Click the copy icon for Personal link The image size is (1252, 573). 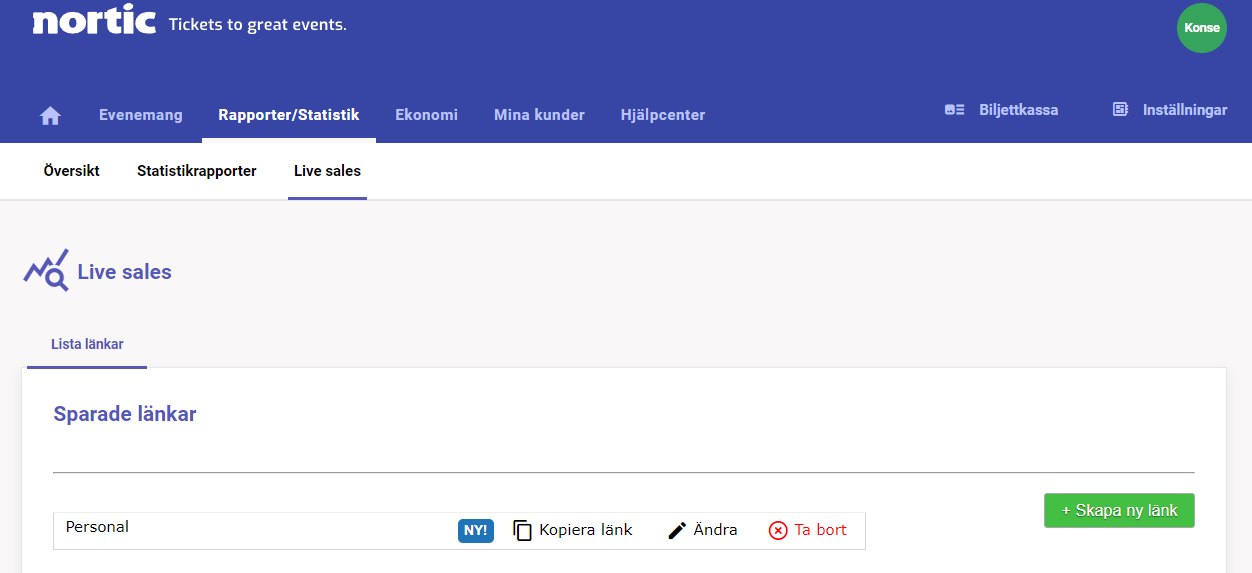tap(523, 531)
